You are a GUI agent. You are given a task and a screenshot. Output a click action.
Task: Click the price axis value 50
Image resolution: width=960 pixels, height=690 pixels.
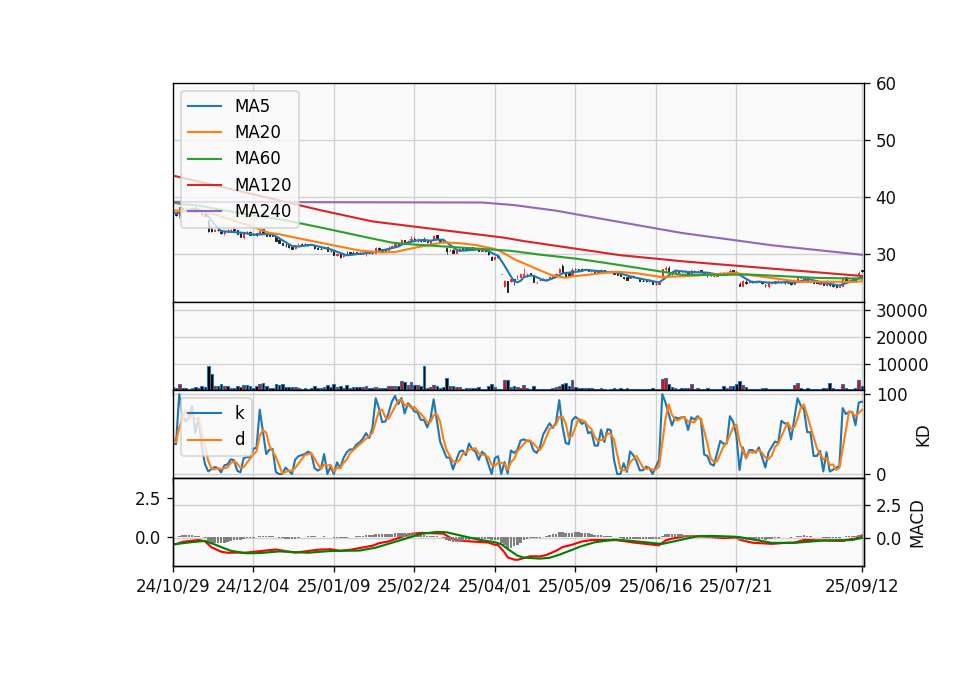point(886,141)
